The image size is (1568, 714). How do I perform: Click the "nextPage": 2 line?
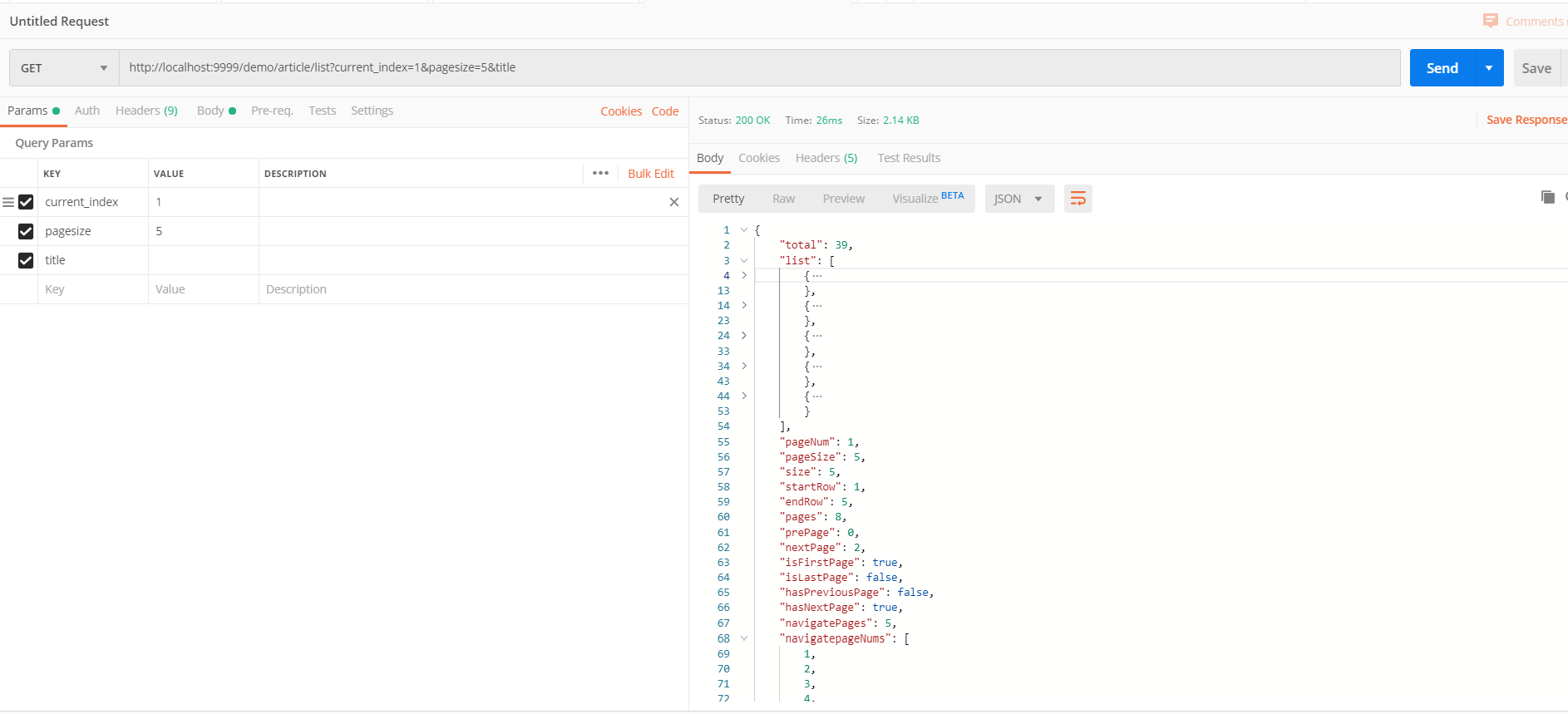pos(822,548)
